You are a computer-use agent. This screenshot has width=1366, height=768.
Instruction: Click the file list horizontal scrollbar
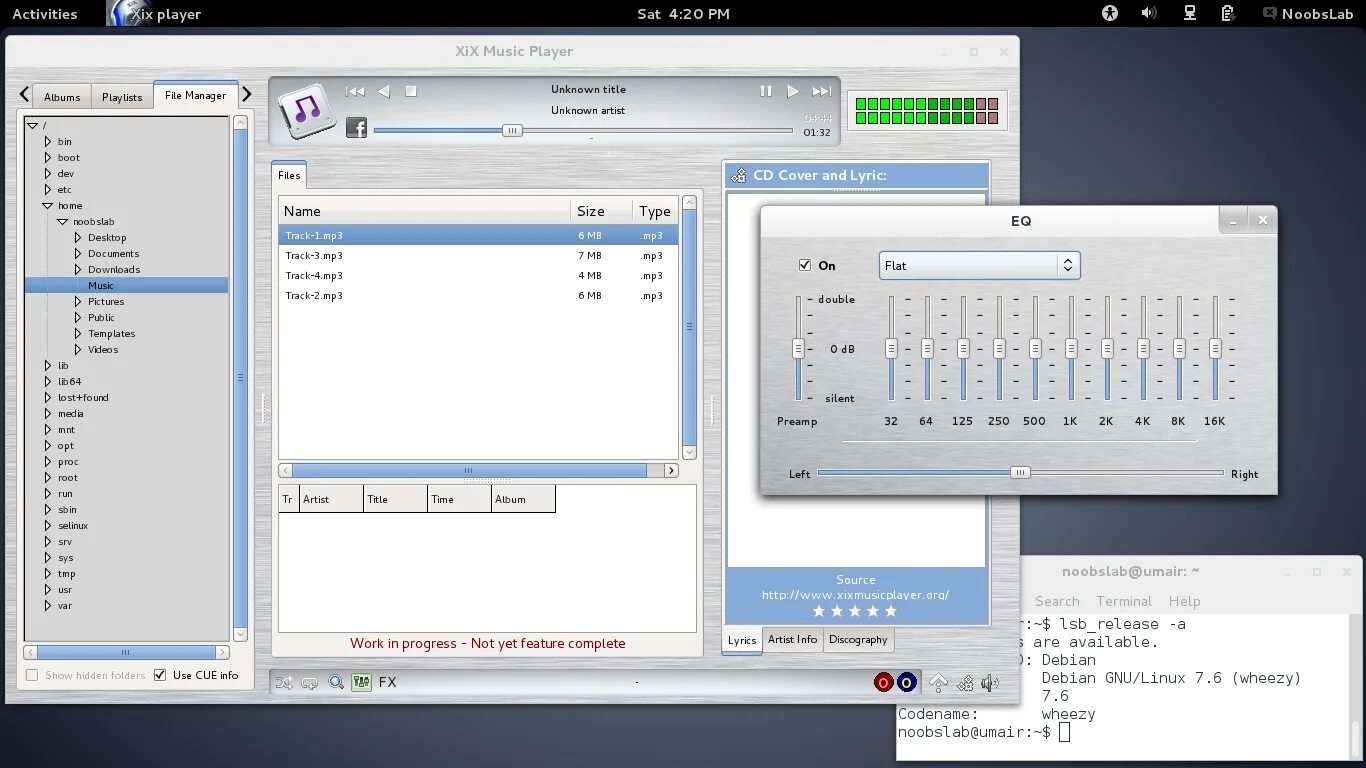click(469, 470)
